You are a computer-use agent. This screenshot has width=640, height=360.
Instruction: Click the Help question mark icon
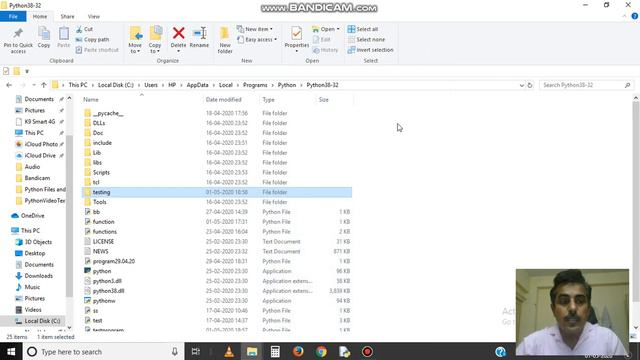[635, 16]
